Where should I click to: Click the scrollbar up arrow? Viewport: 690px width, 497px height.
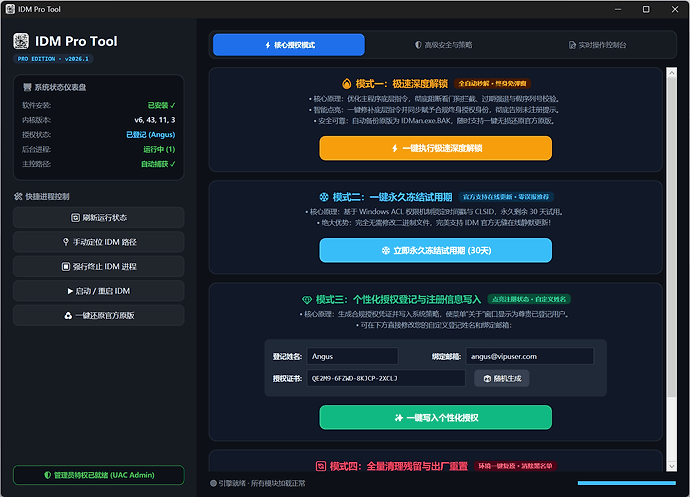click(672, 73)
